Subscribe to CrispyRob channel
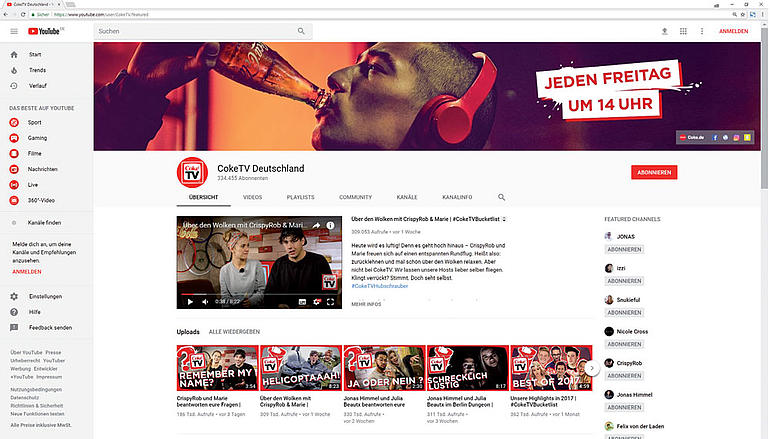The image size is (770, 439). pyautogui.click(x=624, y=376)
